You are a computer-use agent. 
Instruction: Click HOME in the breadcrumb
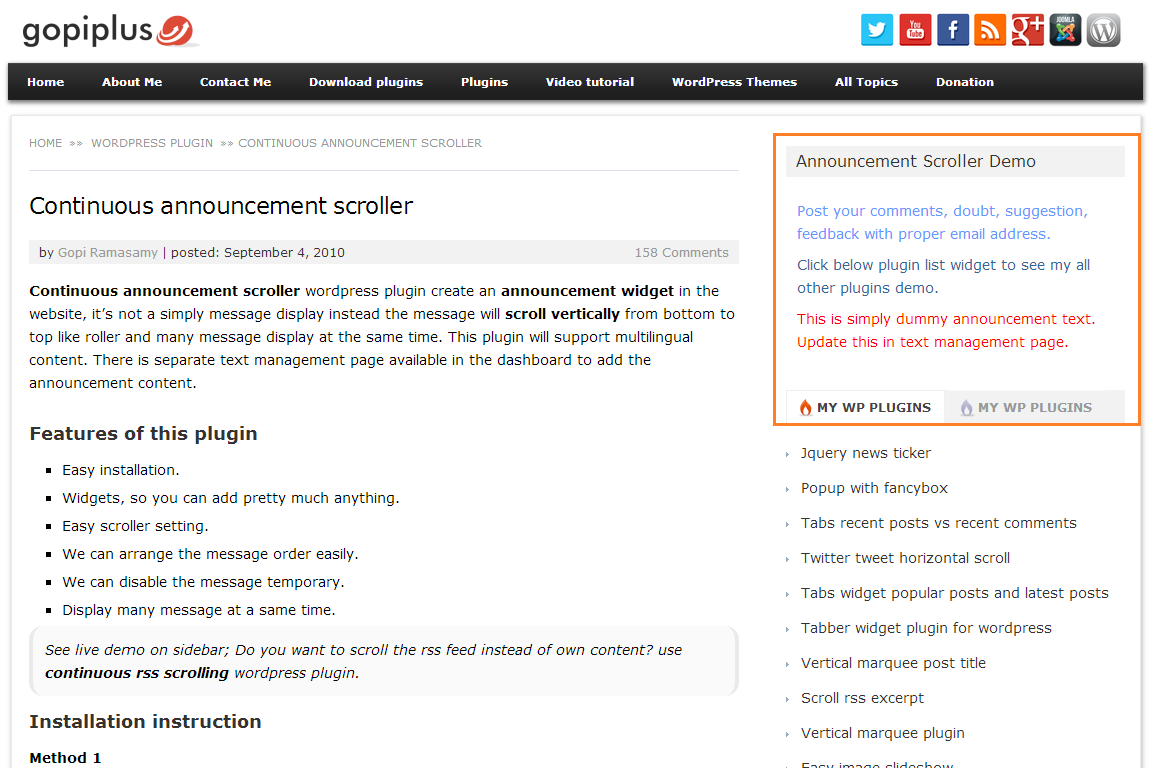(x=46, y=143)
